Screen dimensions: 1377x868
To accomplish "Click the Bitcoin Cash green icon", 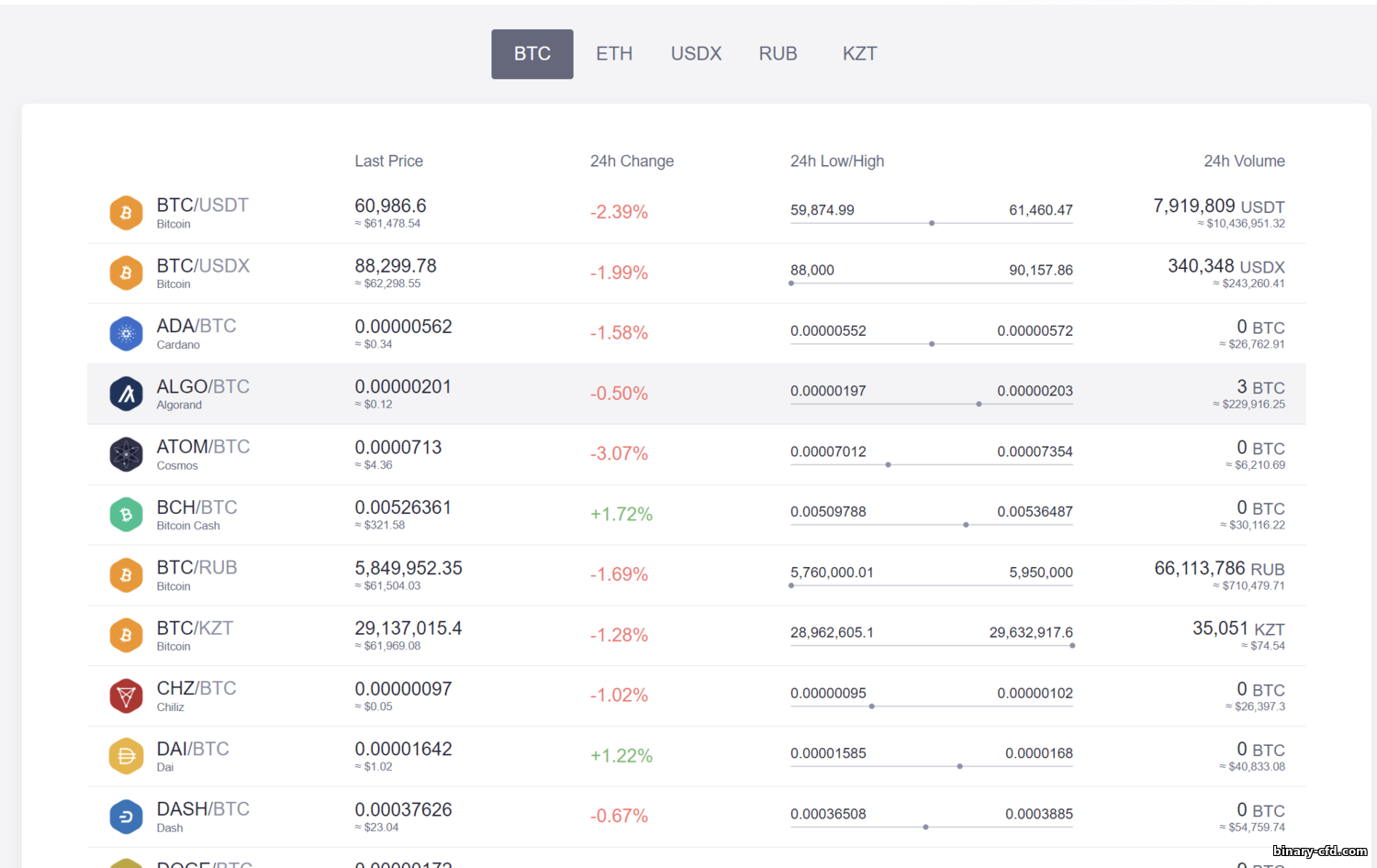I will pos(126,515).
